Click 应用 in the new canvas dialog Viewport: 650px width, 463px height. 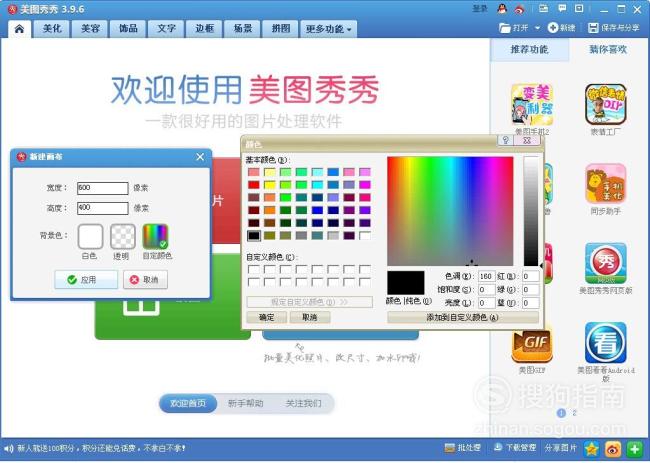tap(86, 280)
